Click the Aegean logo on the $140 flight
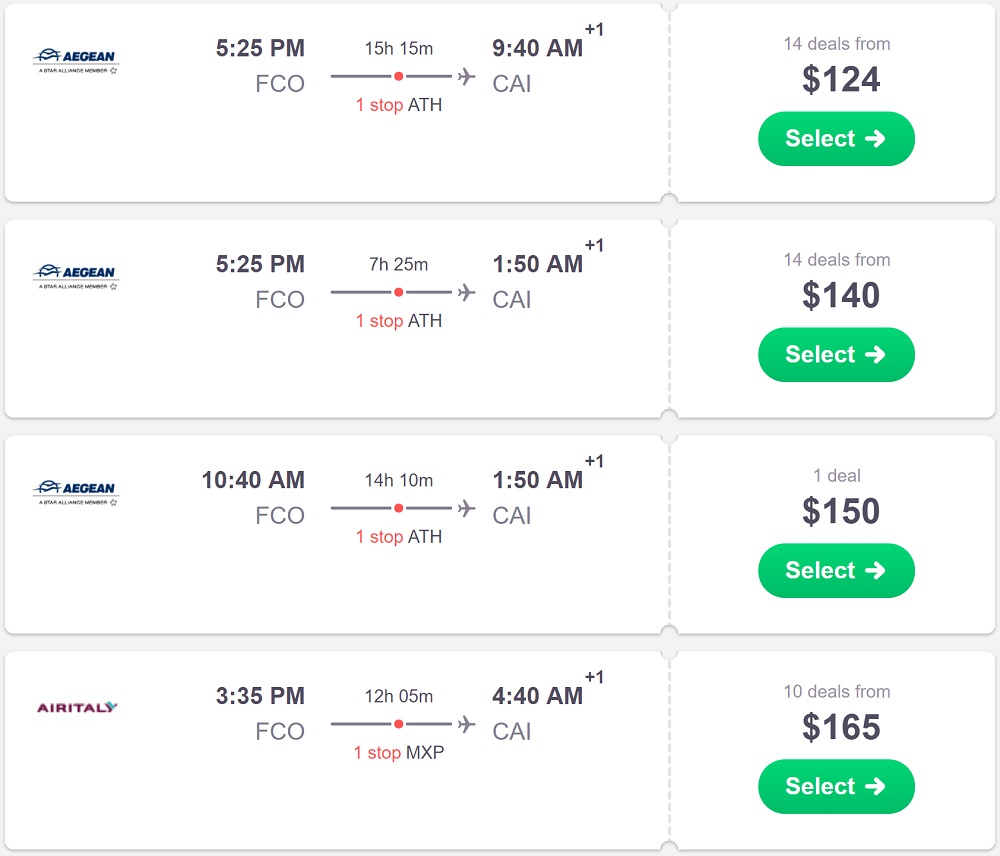 click(75, 277)
